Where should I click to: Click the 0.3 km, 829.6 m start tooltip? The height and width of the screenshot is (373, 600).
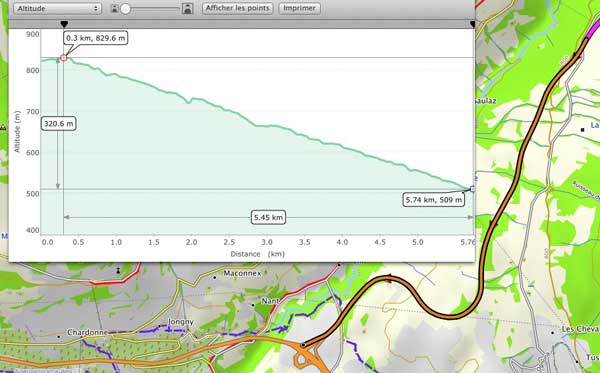point(95,38)
